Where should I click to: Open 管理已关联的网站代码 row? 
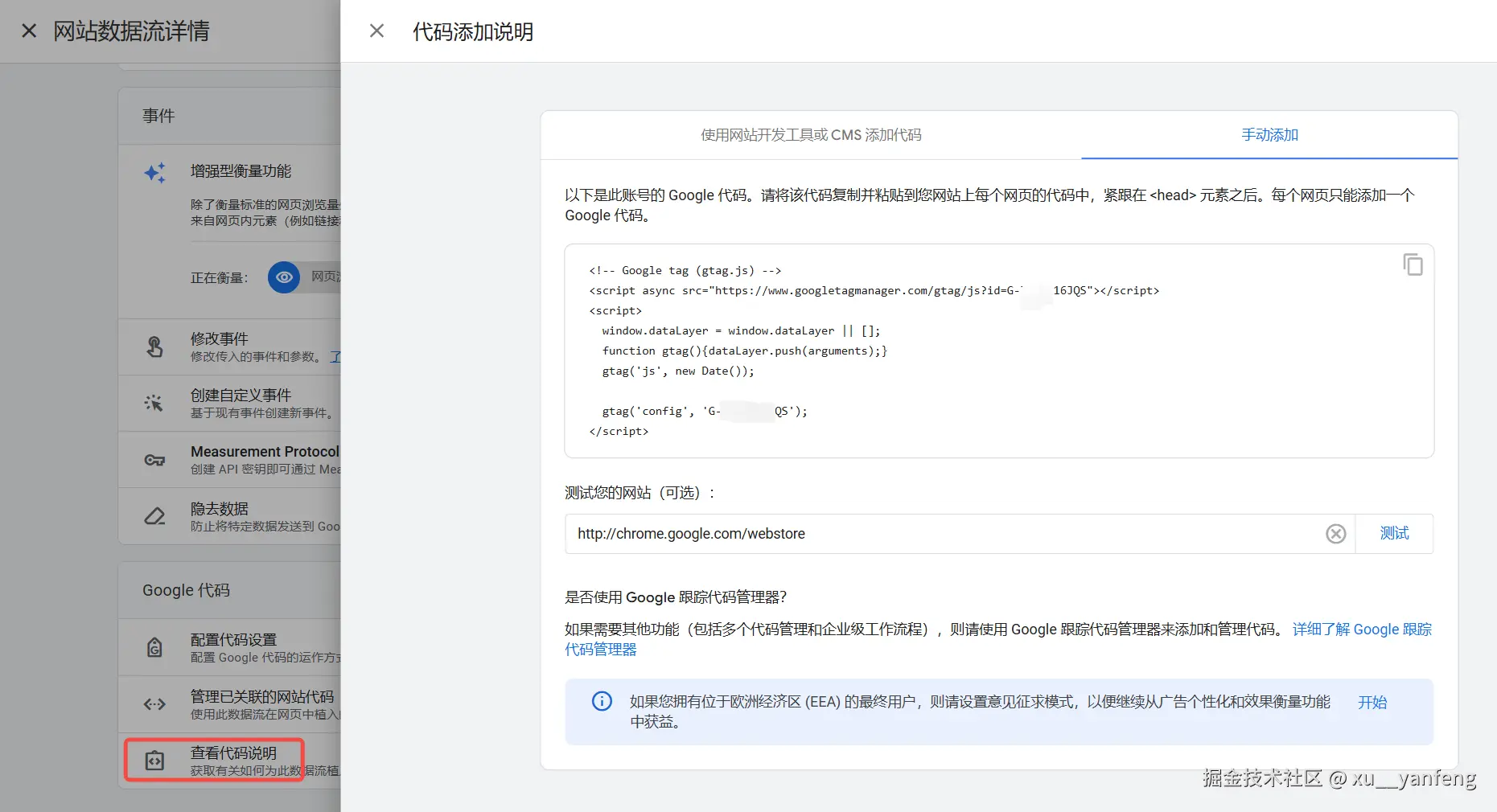pyautogui.click(x=230, y=704)
